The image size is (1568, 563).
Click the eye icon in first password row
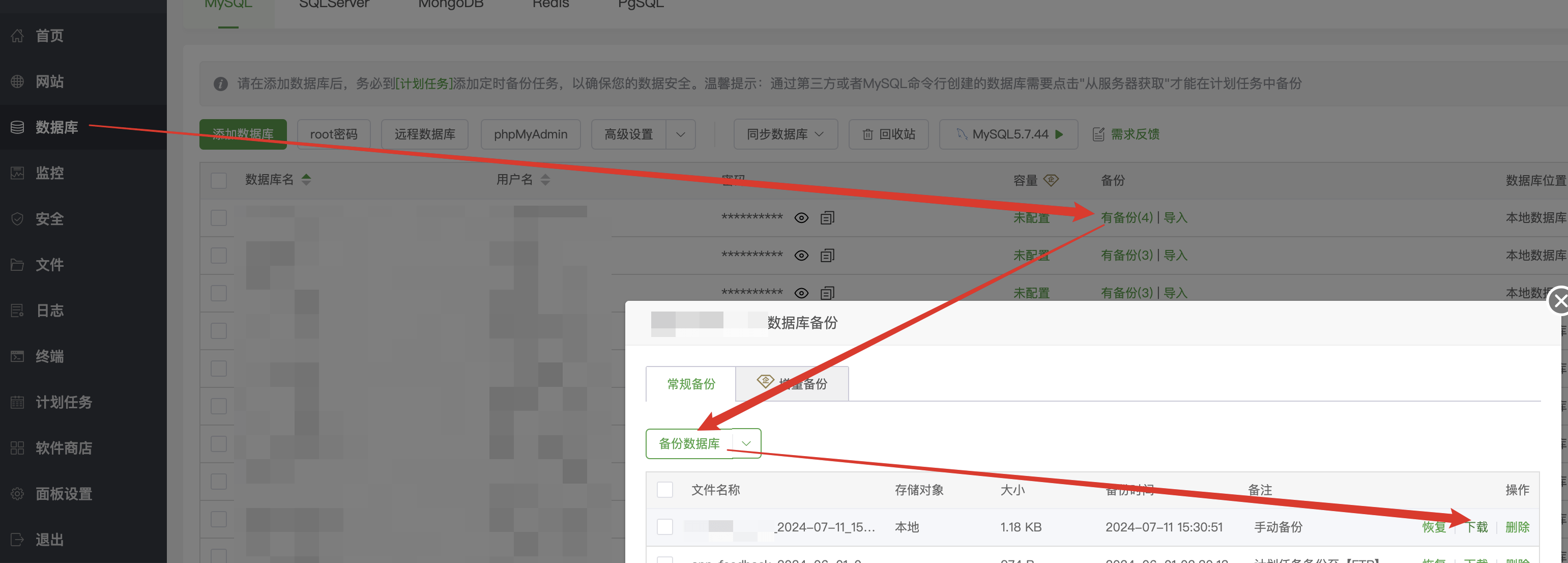pos(801,217)
